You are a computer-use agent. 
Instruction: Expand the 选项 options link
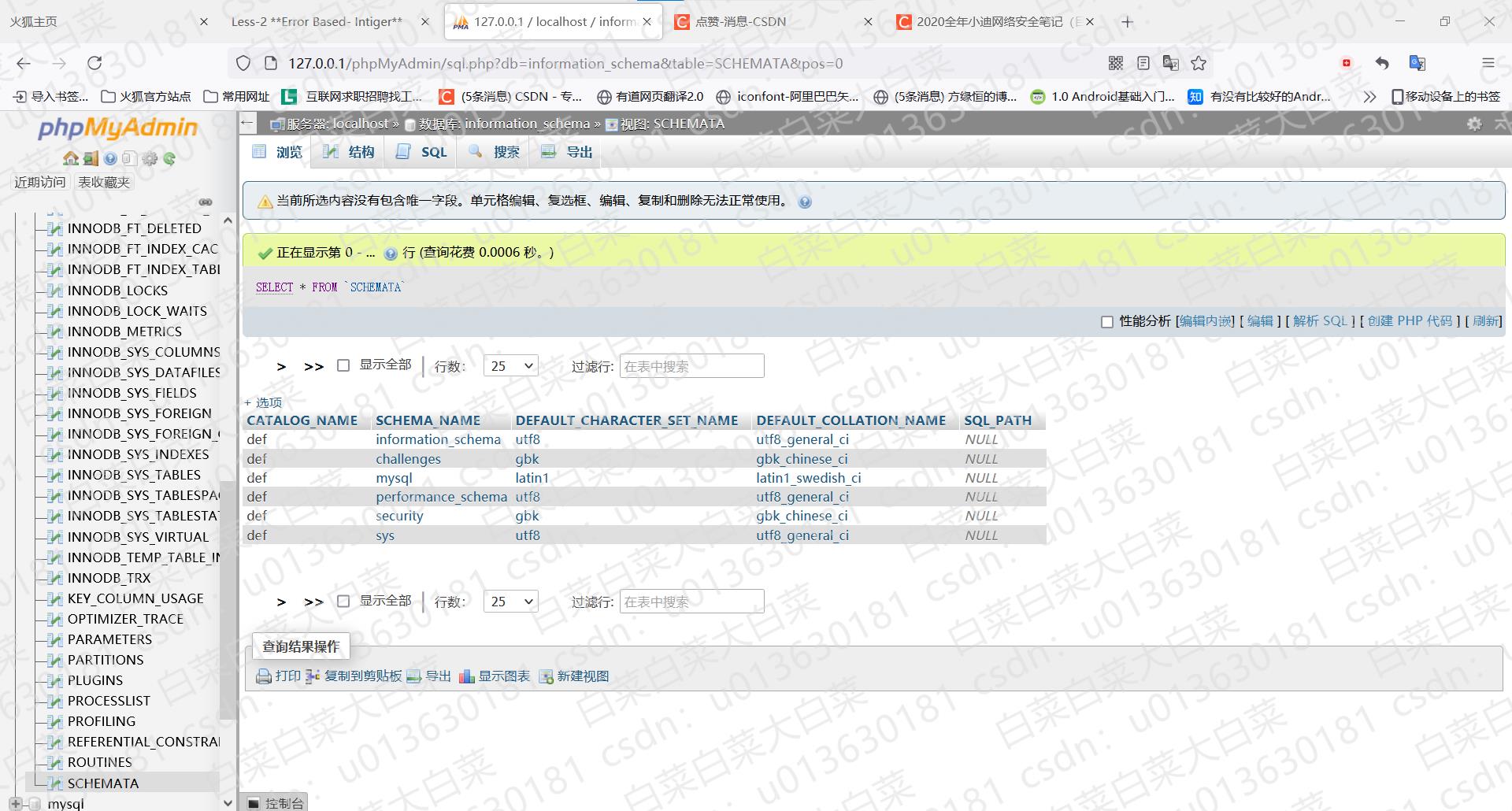tap(263, 402)
